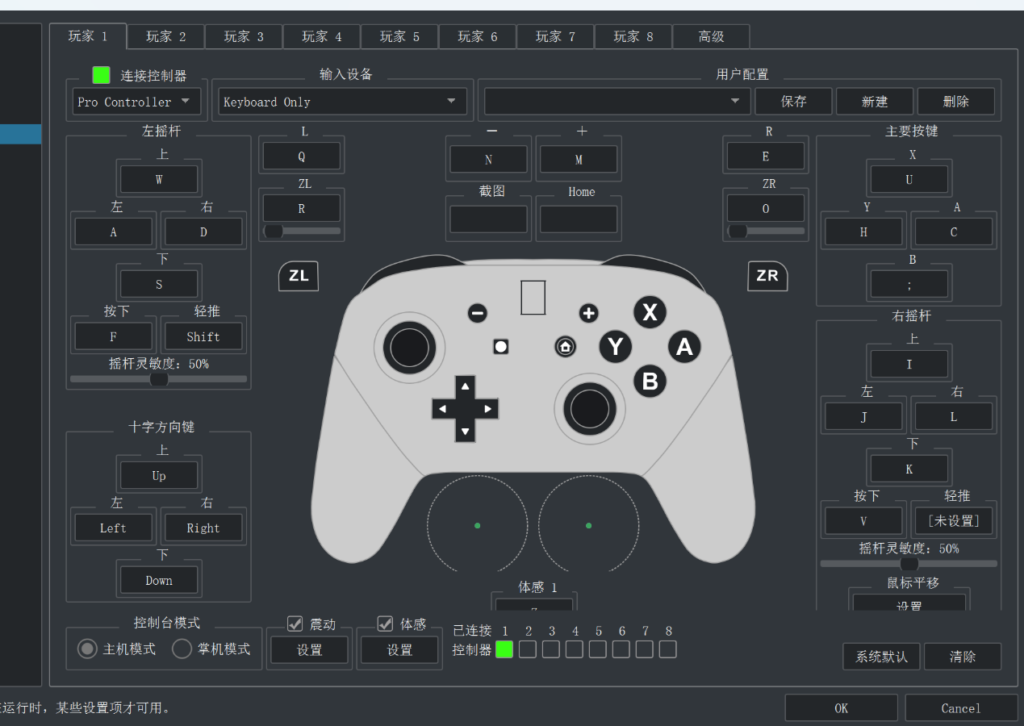Image resolution: width=1024 pixels, height=726 pixels.
Task: Click the A button on controller image
Action: (x=684, y=346)
